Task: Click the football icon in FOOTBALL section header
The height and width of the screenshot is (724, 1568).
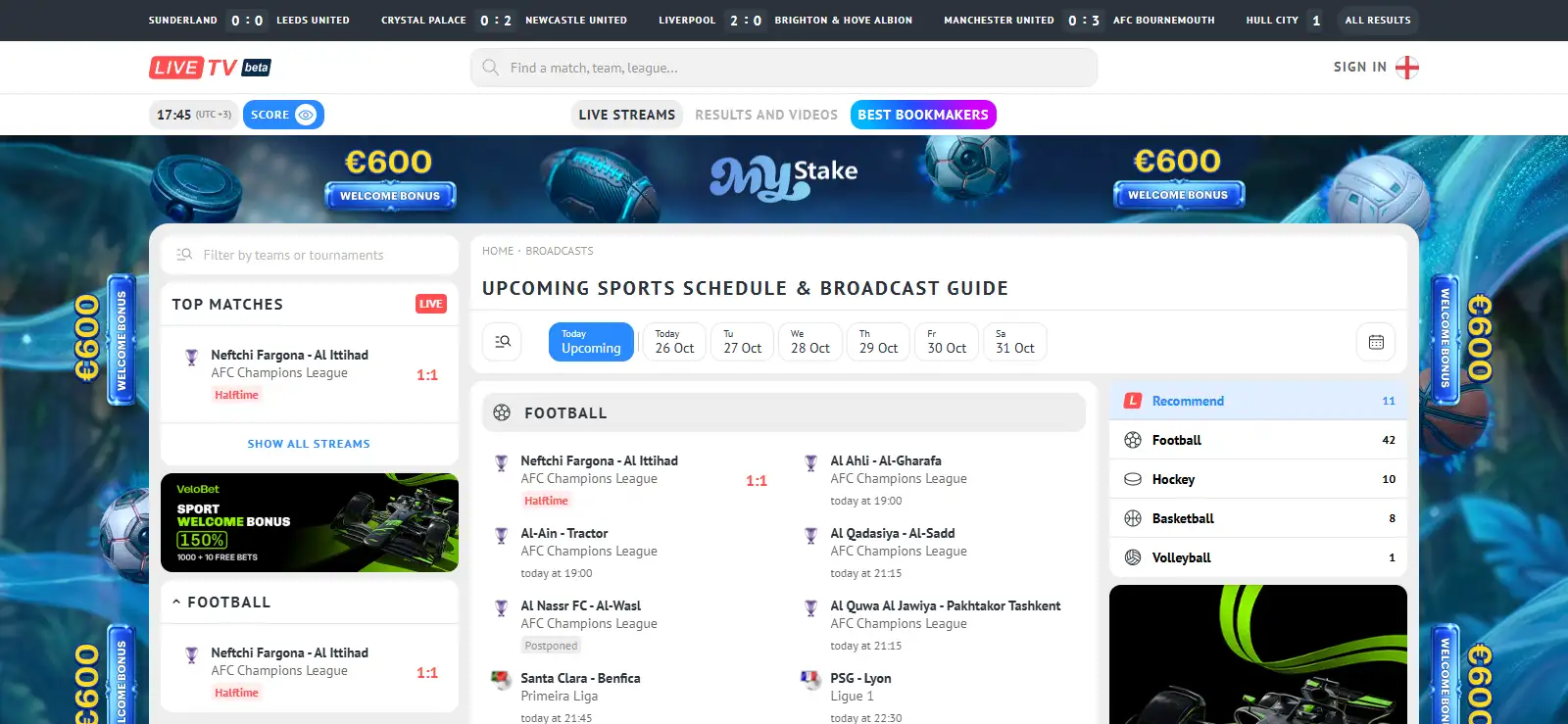Action: (502, 412)
